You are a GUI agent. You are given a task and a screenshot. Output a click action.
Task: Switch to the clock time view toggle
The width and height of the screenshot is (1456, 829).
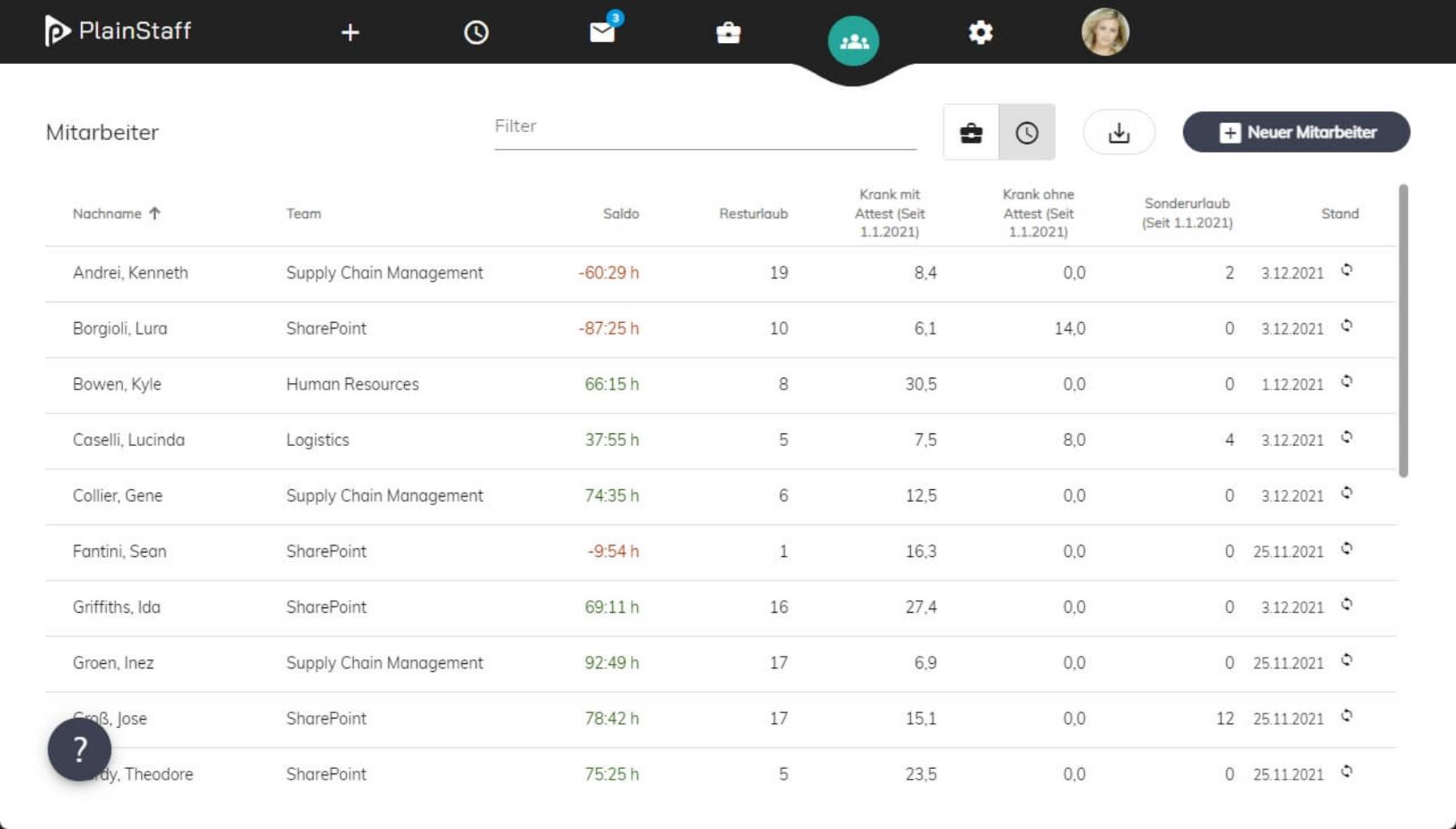(x=1027, y=132)
